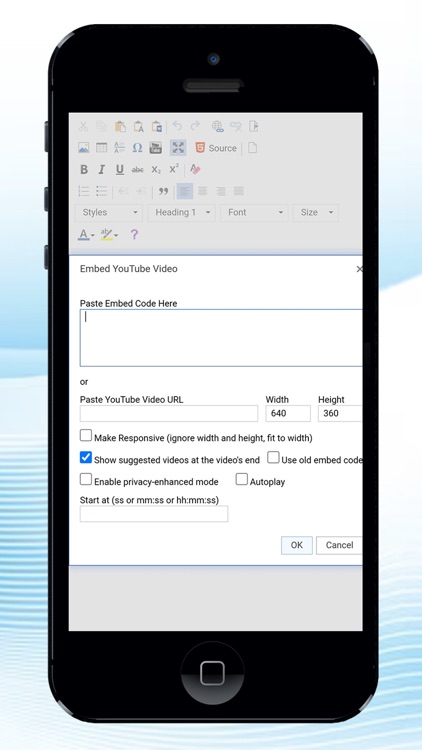Select Paste as plain text icon
This screenshot has width=422, height=750.
pyautogui.click(x=138, y=126)
